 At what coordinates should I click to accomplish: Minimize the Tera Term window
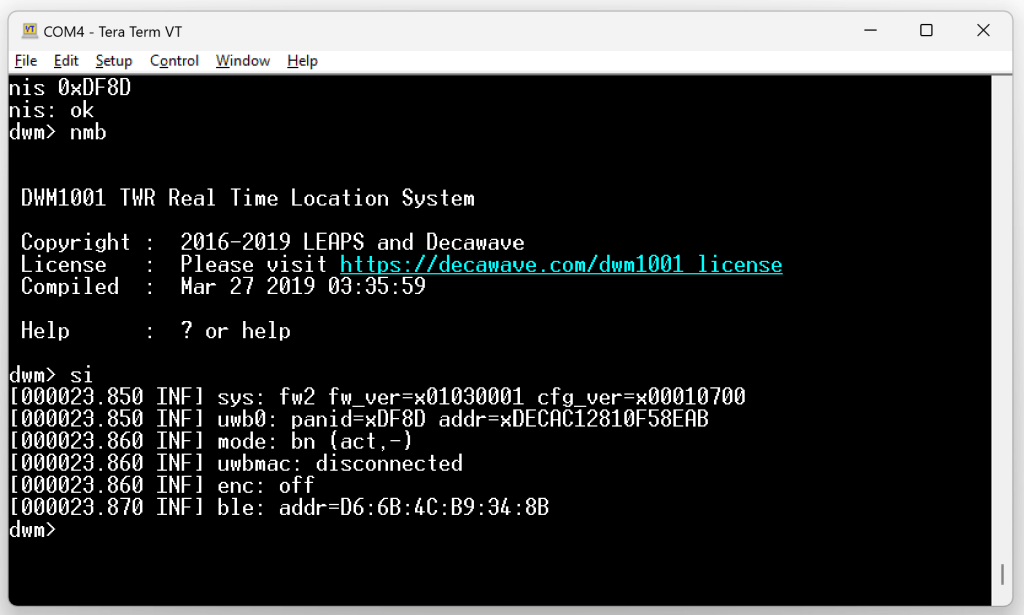click(x=869, y=31)
